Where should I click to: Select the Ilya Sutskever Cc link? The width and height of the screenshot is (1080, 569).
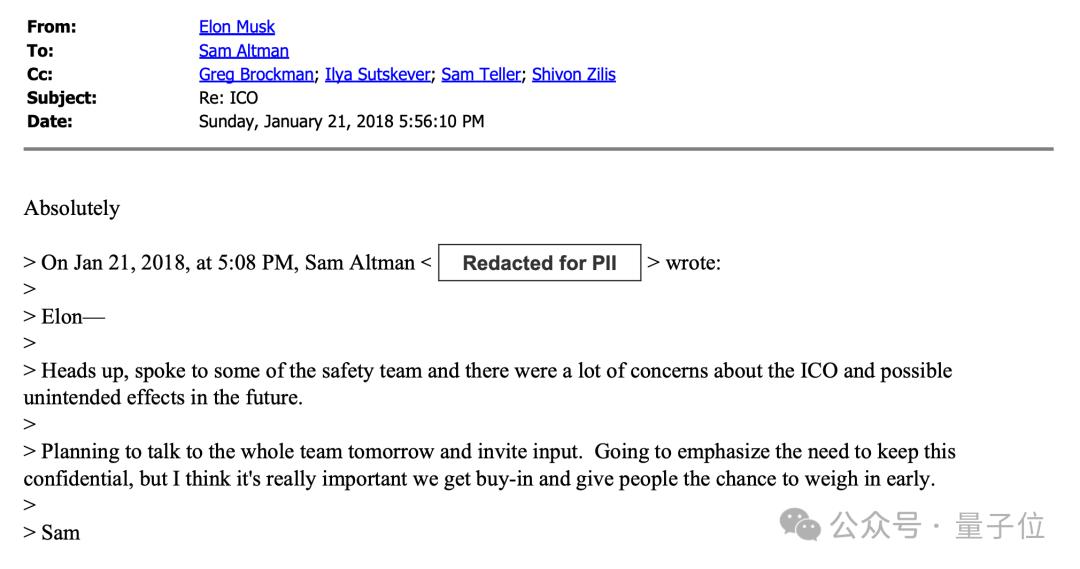coord(377,74)
